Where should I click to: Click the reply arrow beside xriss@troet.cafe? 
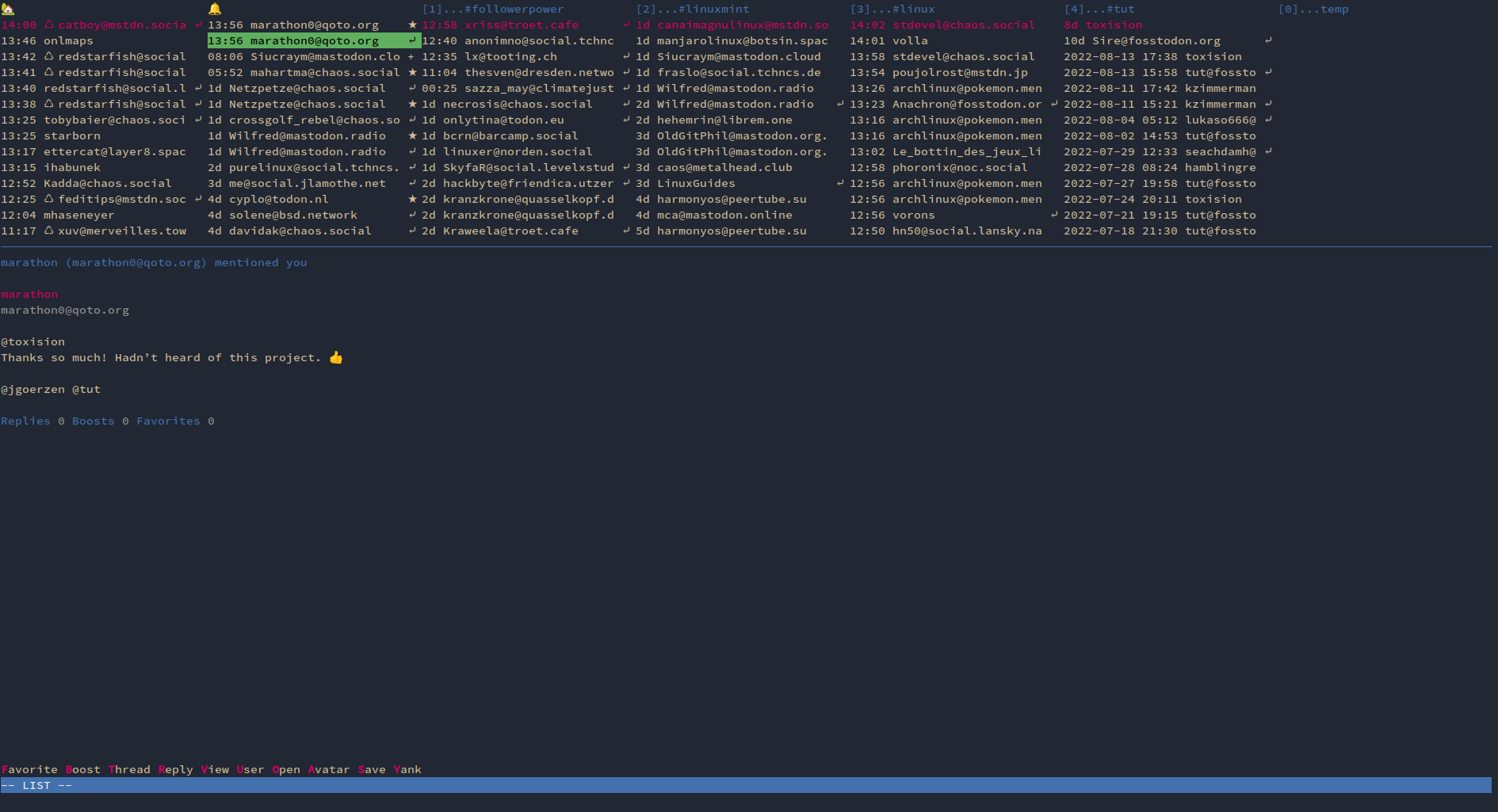[x=626, y=25]
